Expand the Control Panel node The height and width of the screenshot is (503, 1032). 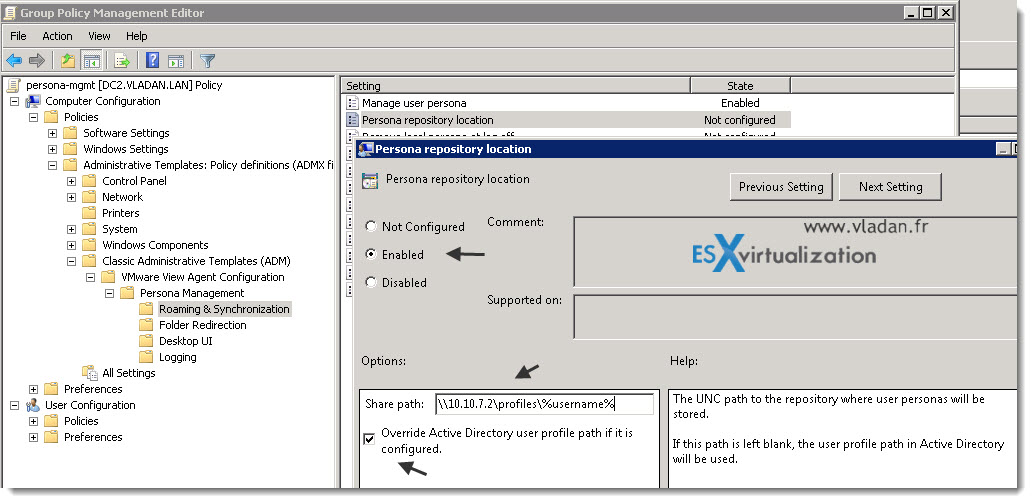[x=72, y=181]
